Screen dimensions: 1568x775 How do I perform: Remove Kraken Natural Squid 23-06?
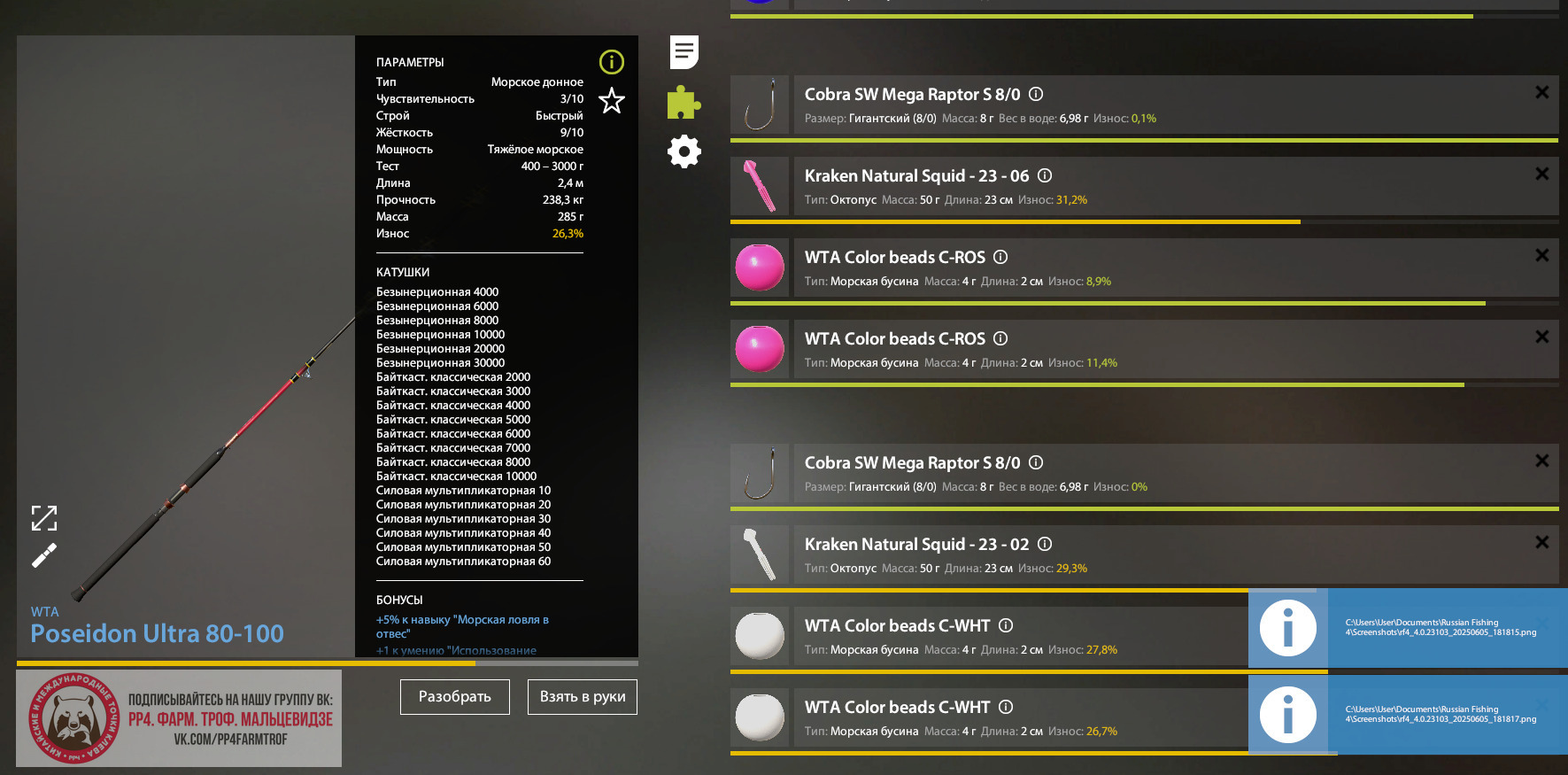click(1542, 174)
